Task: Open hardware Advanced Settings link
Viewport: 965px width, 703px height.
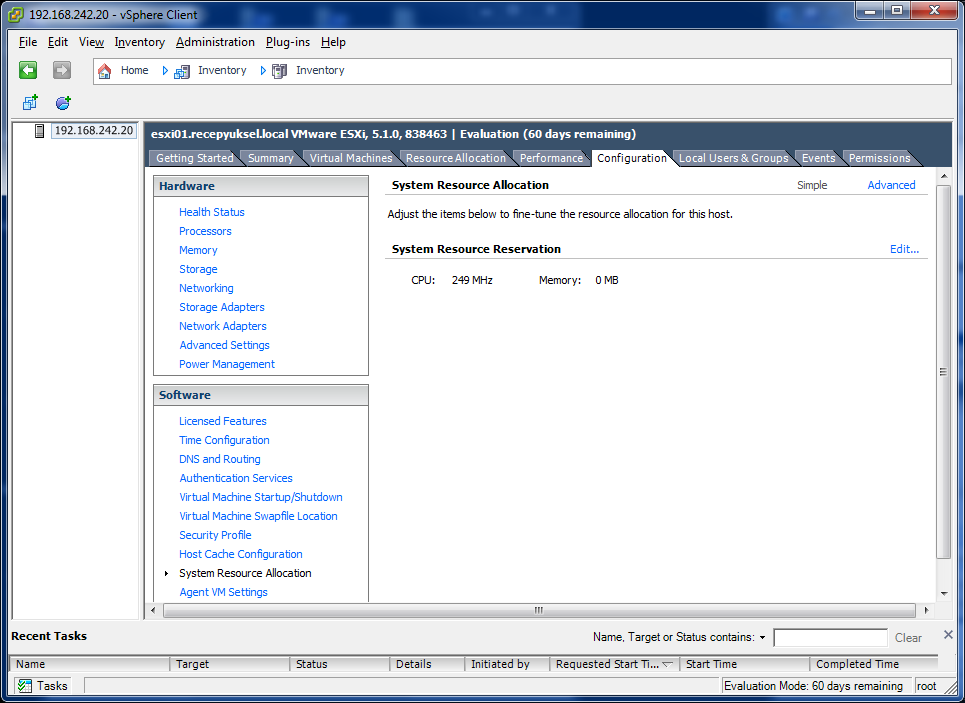Action: click(225, 345)
